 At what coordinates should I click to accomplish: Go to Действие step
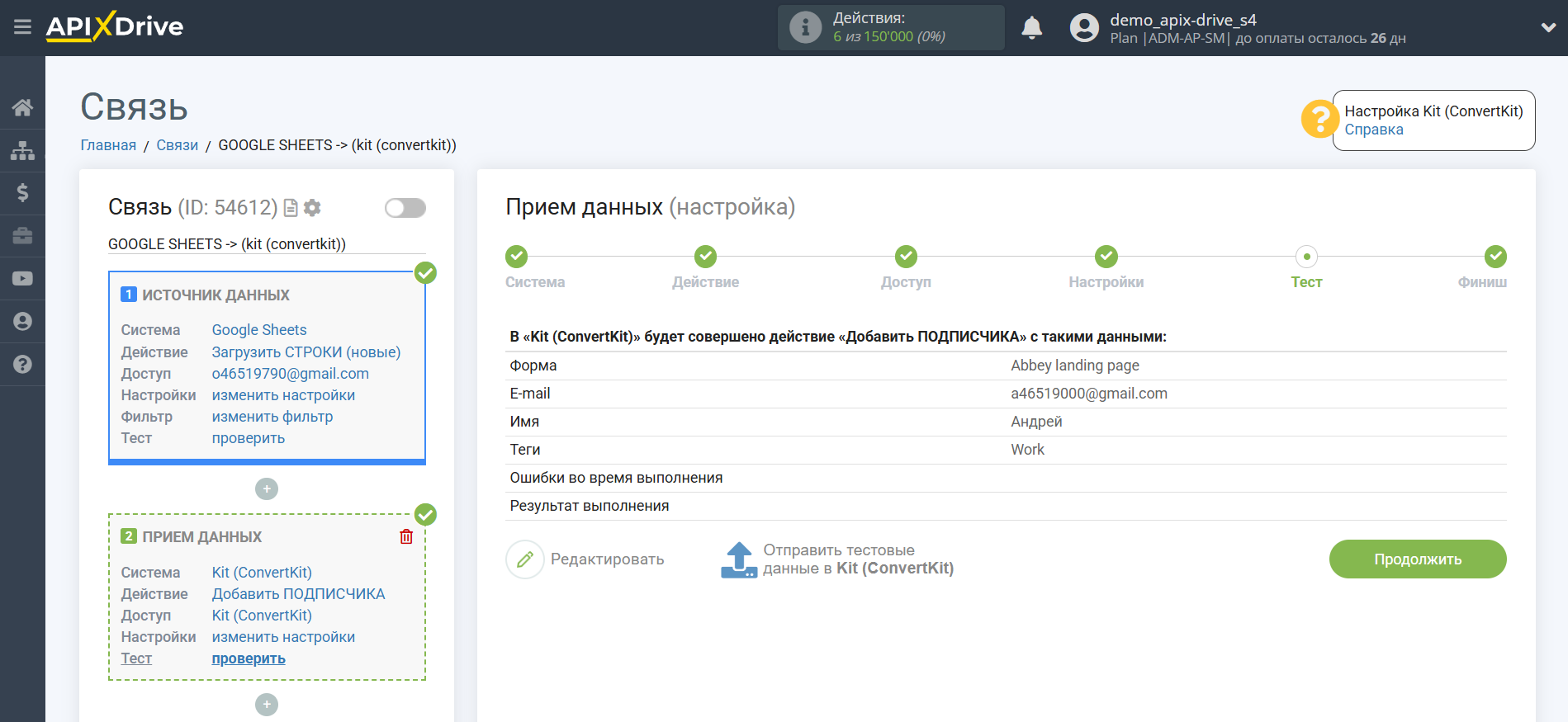coord(705,257)
